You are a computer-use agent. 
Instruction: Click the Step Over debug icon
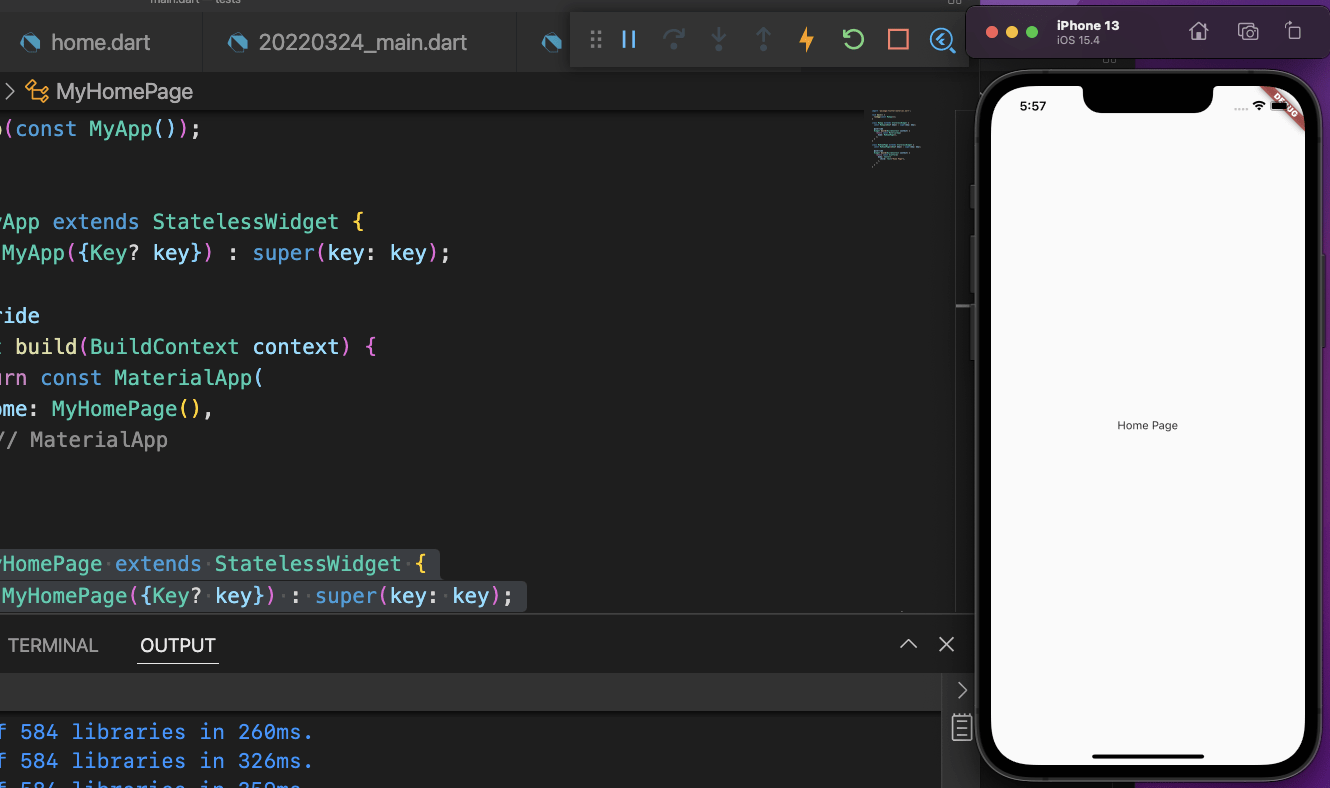(674, 40)
